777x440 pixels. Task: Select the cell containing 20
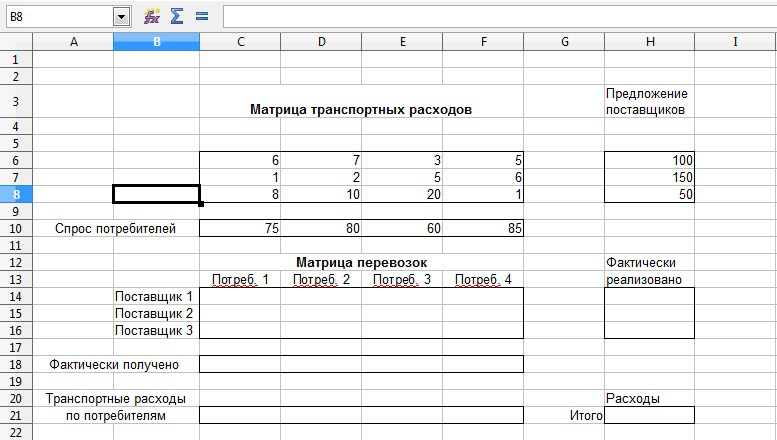point(402,194)
